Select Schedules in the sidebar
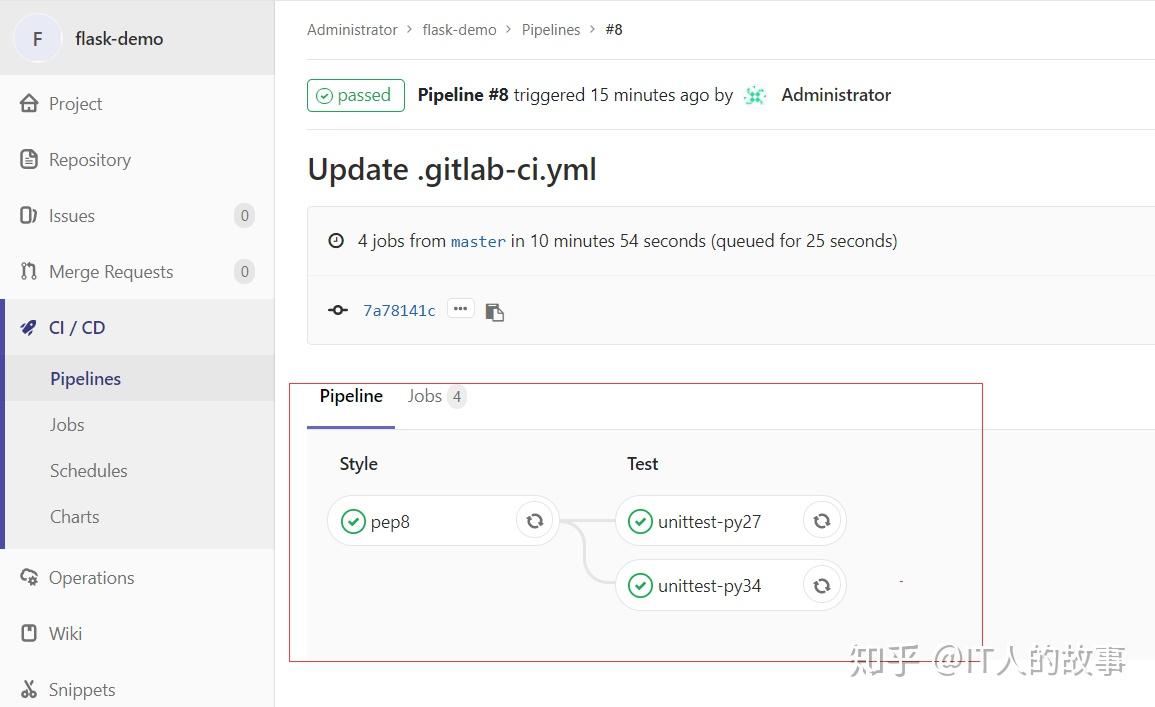 pos(88,470)
